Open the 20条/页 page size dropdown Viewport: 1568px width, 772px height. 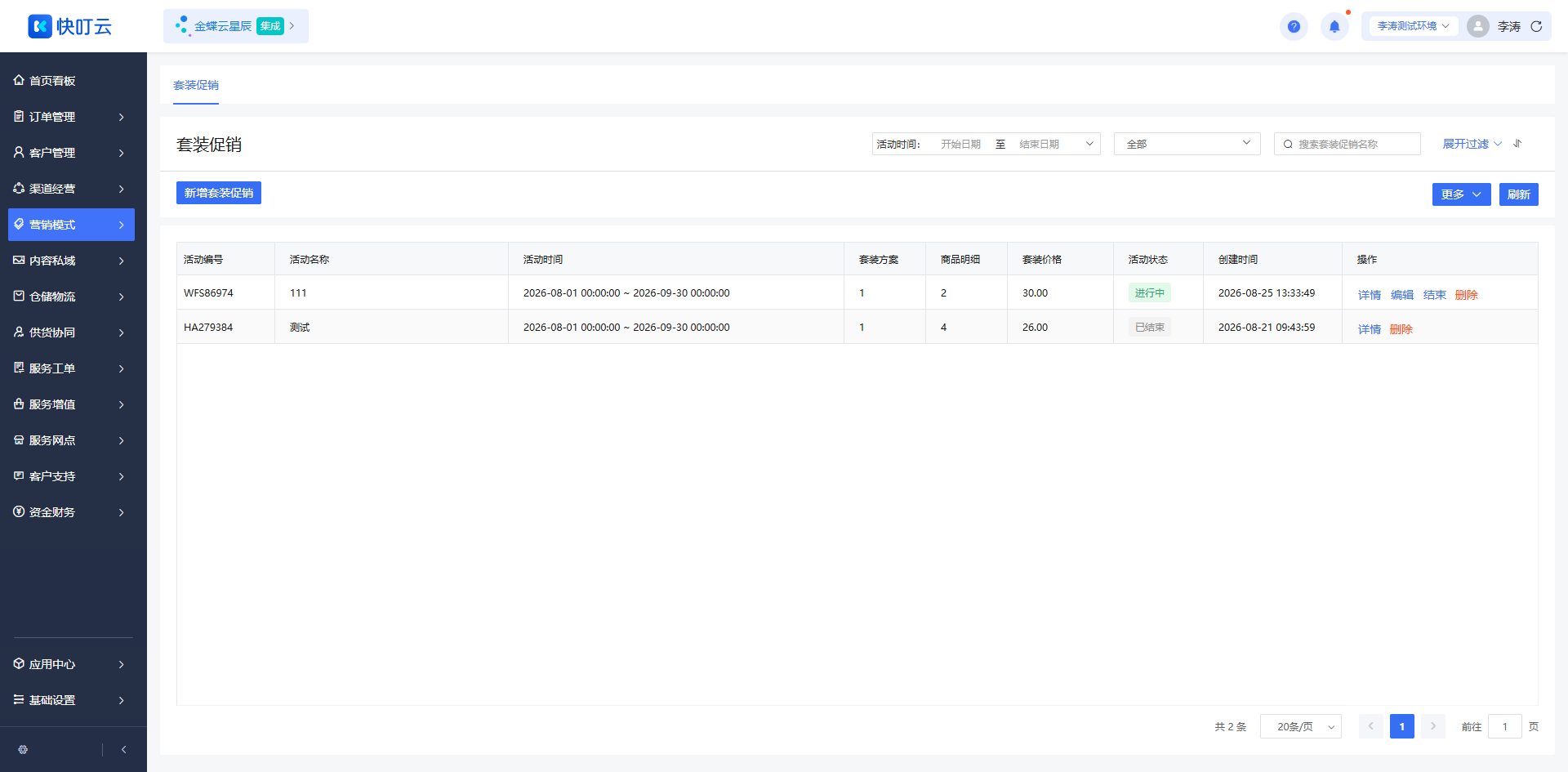(x=1301, y=726)
